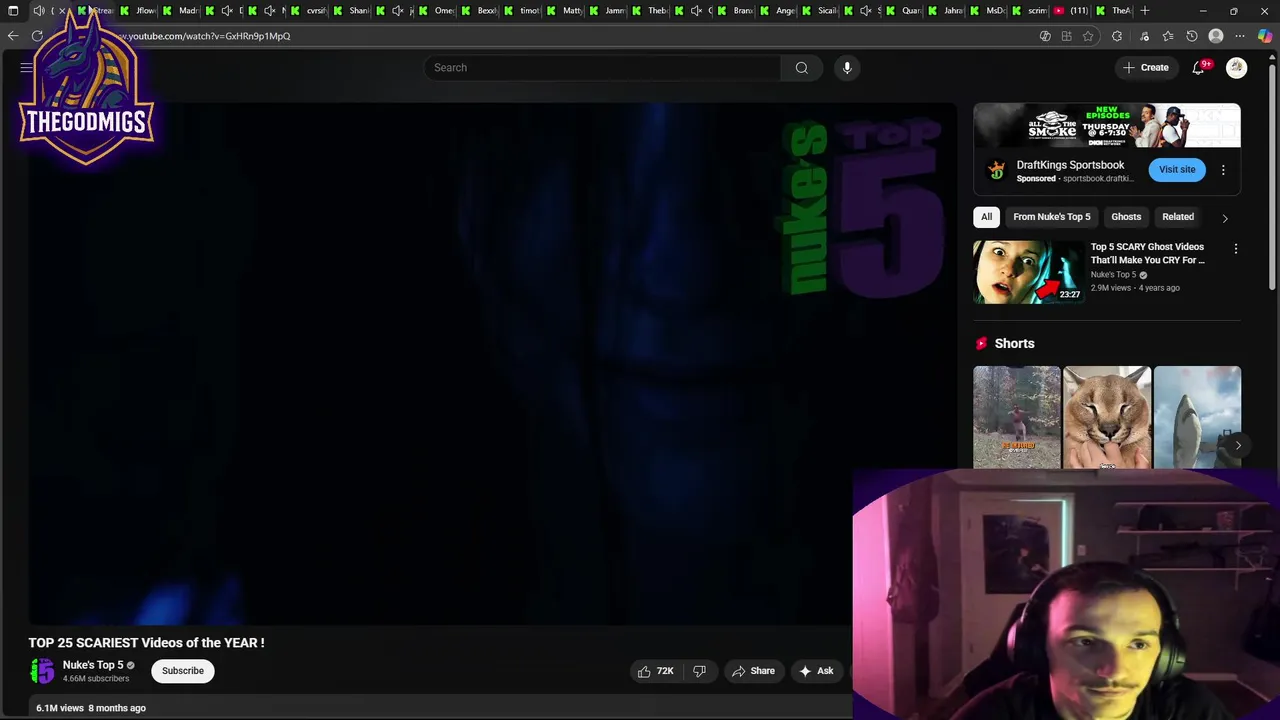Mute the active tab speaker icon

click(38, 11)
